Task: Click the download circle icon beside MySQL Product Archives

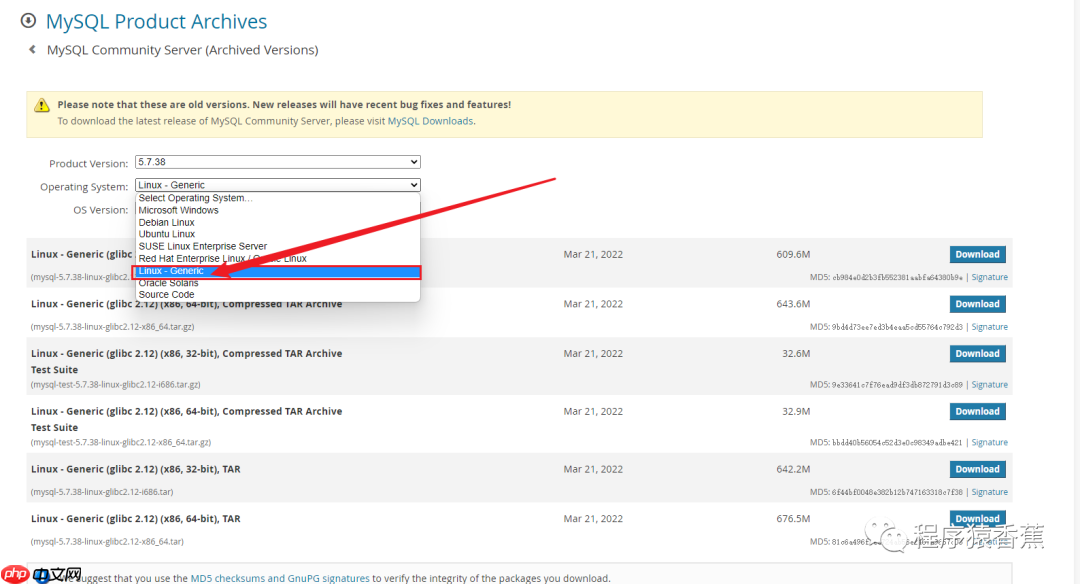Action: [28, 21]
